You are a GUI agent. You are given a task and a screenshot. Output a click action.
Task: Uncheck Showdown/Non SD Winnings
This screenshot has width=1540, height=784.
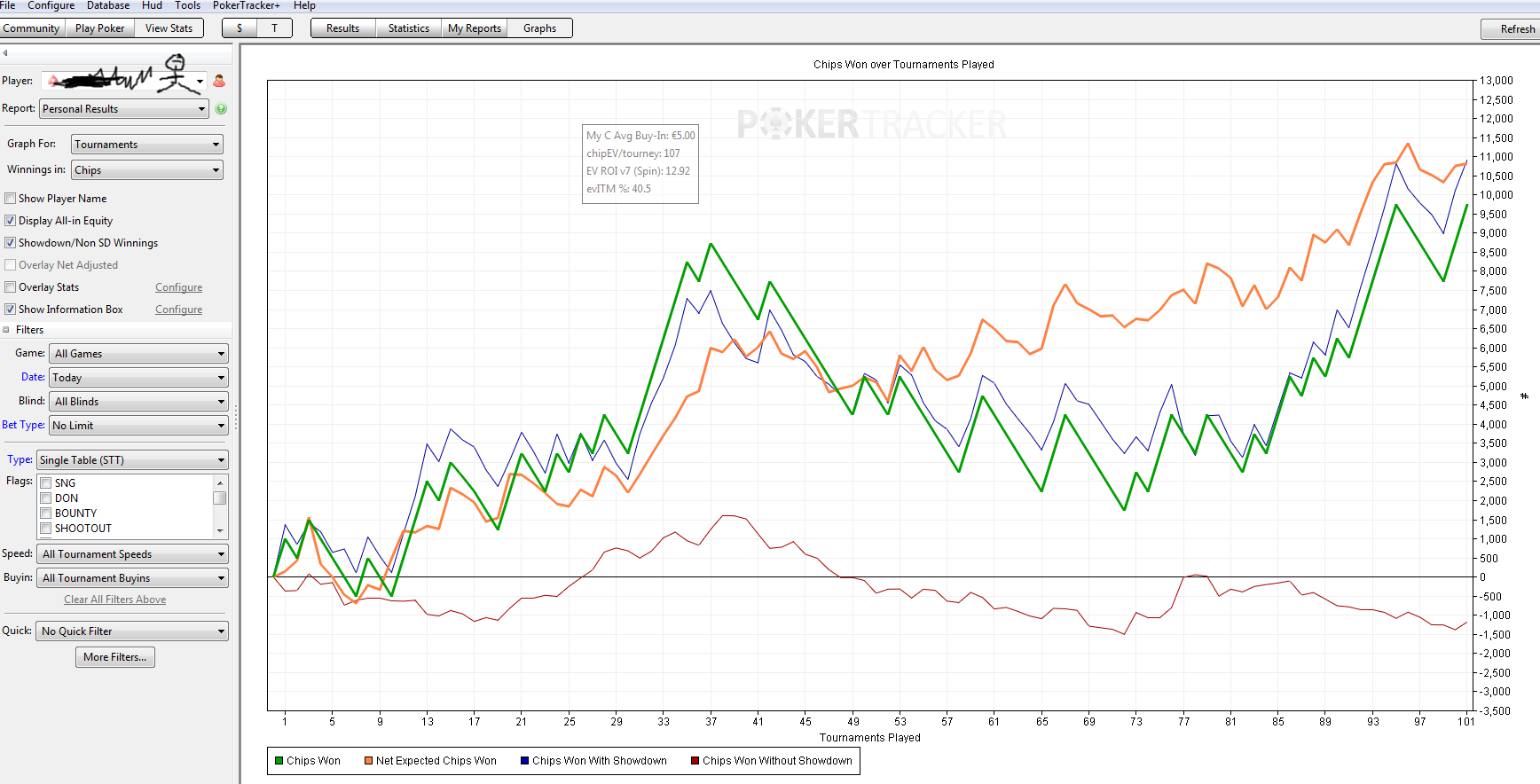point(11,243)
